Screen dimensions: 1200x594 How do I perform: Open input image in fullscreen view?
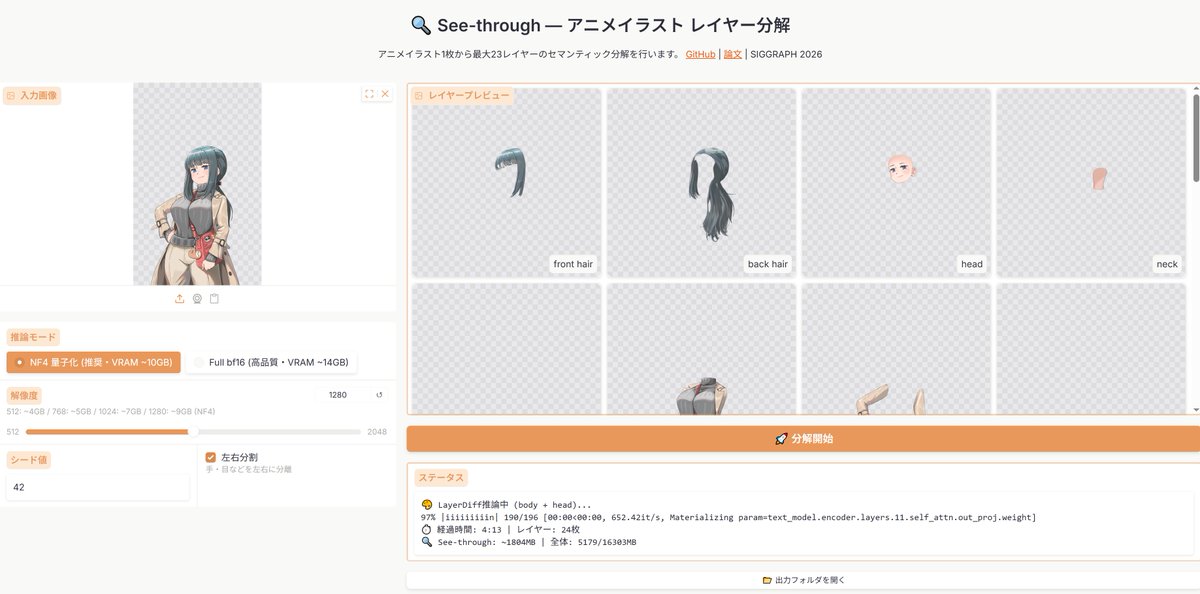[x=369, y=94]
